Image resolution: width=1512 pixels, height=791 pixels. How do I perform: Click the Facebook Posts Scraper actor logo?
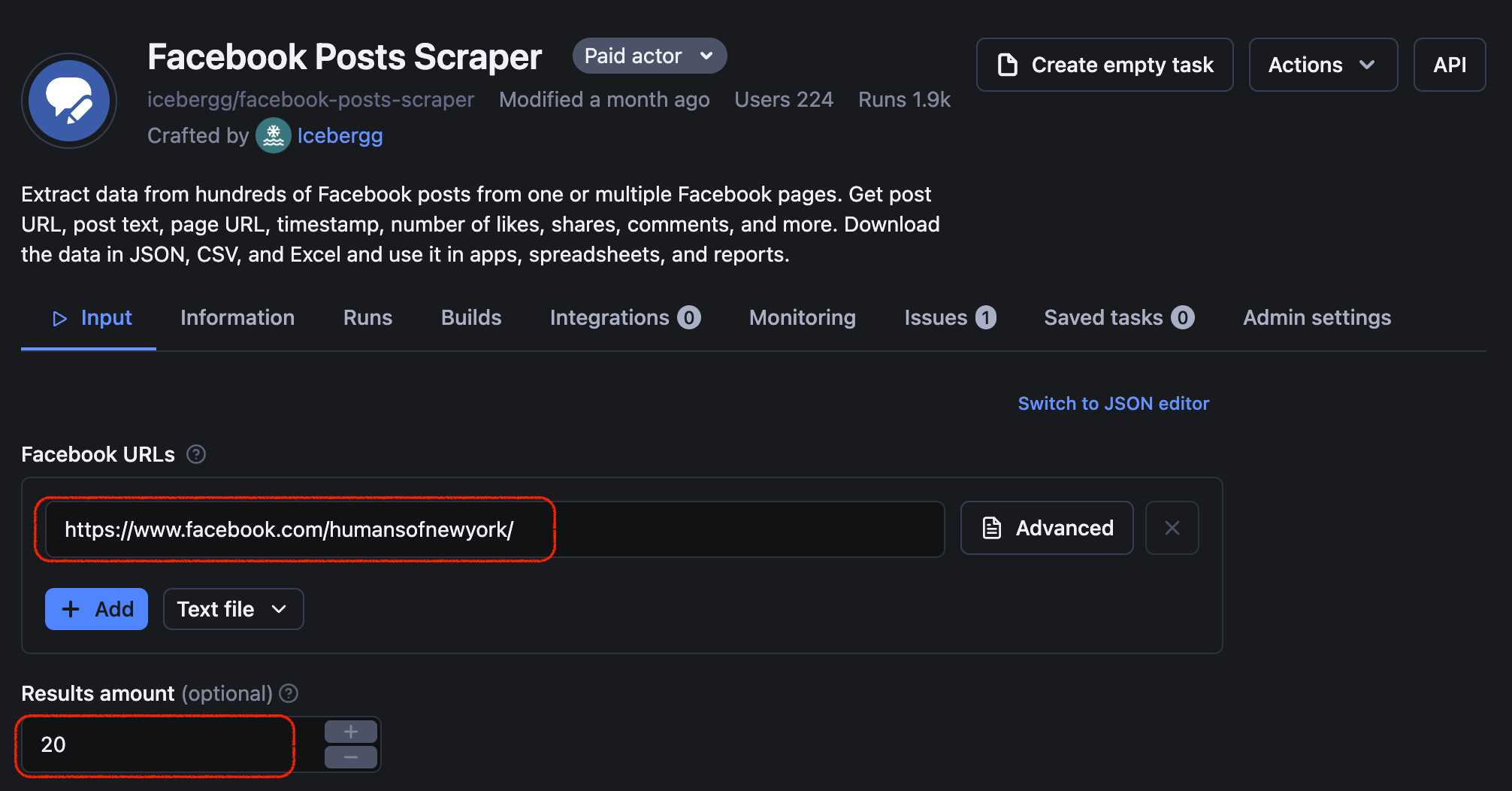(x=69, y=101)
